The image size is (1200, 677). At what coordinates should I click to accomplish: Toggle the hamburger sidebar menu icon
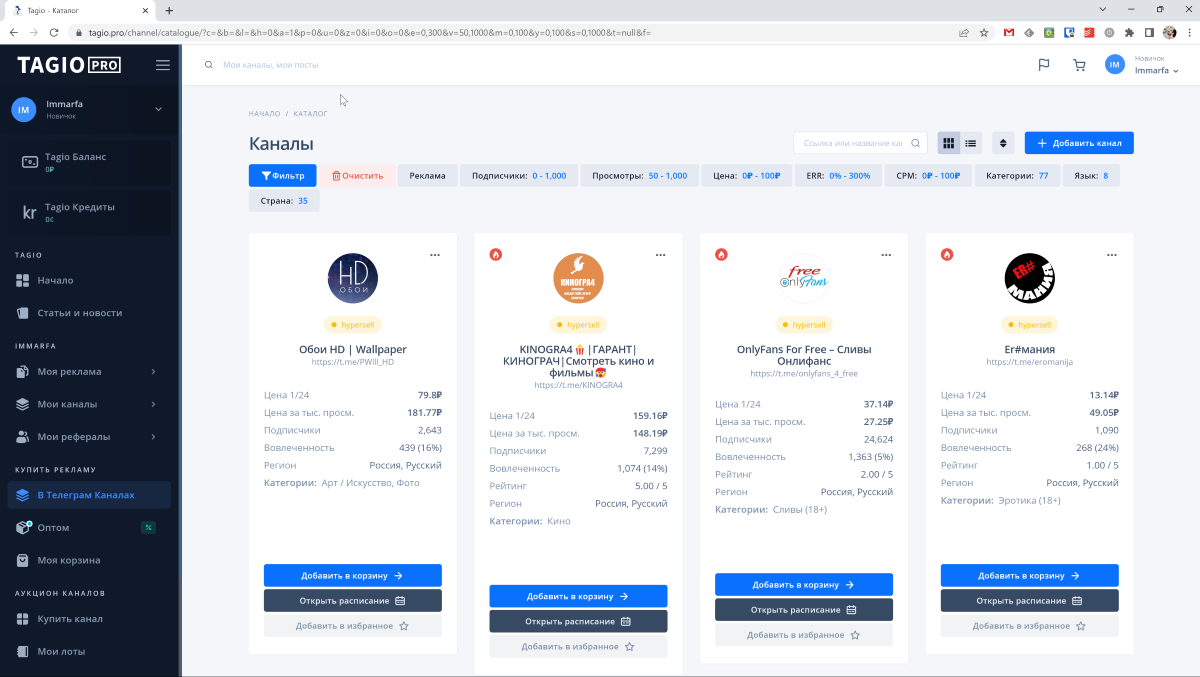pyautogui.click(x=163, y=65)
